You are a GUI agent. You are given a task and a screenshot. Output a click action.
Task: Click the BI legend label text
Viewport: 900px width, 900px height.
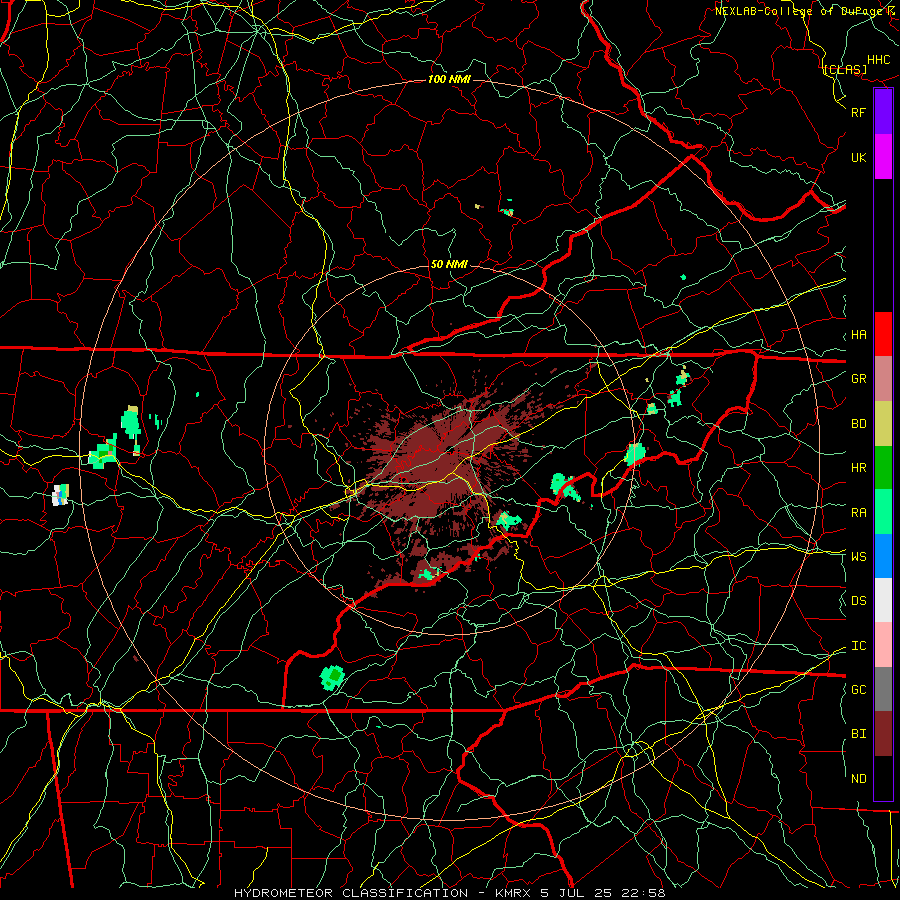pos(858,734)
